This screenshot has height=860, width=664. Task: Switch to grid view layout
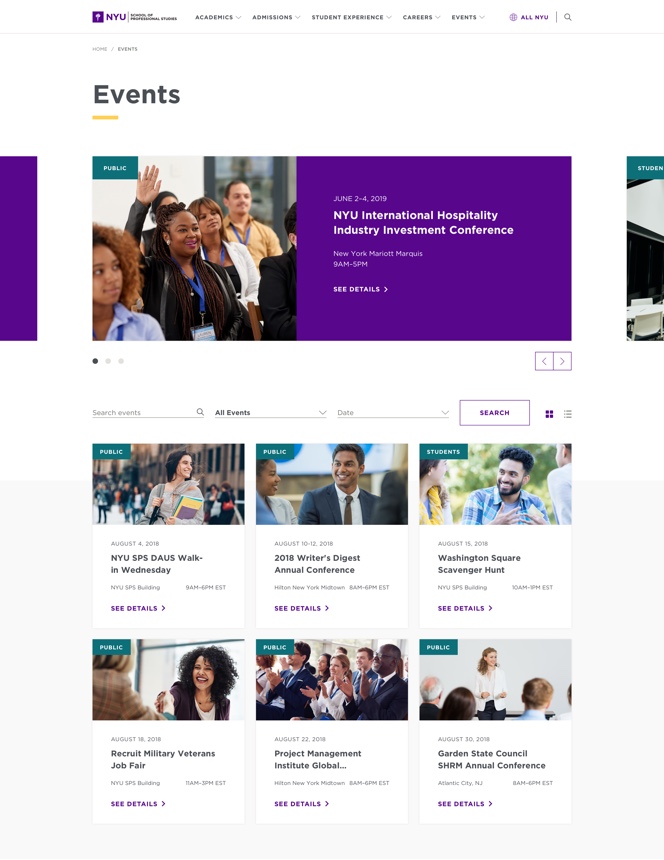point(549,414)
